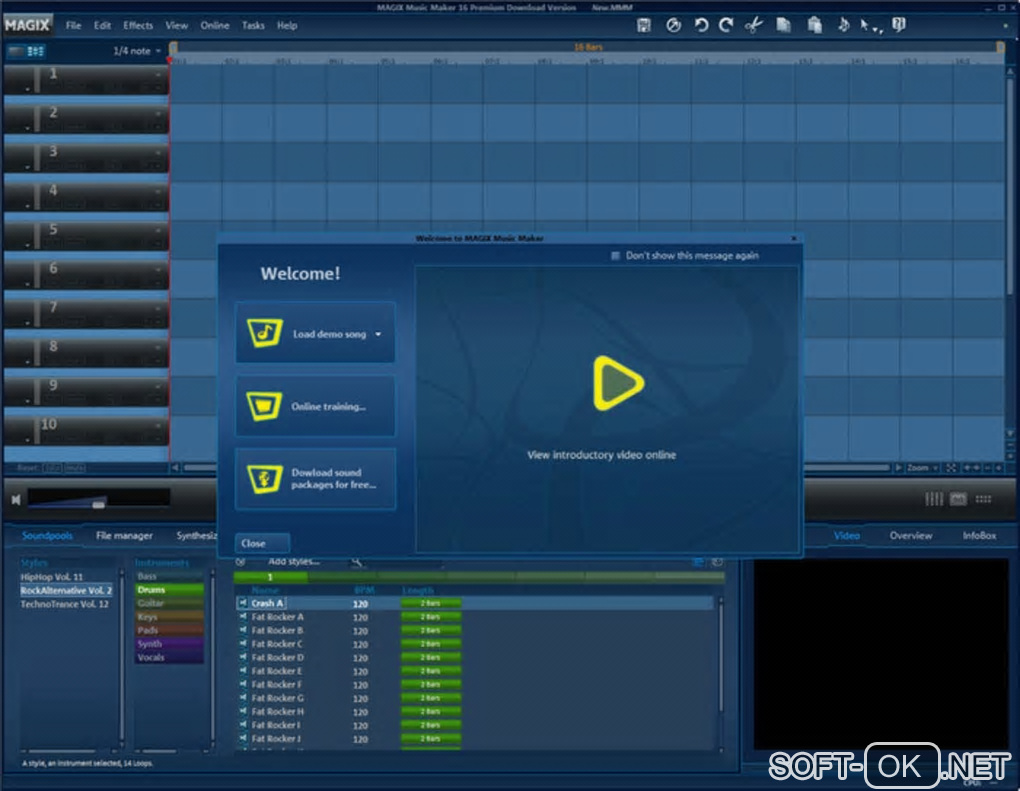Select the HipHop Vol. 11 style
Image resolution: width=1020 pixels, height=791 pixels.
(51, 576)
